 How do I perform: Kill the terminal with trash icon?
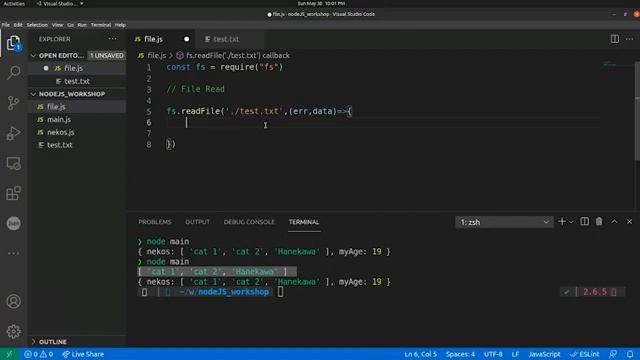coord(599,222)
